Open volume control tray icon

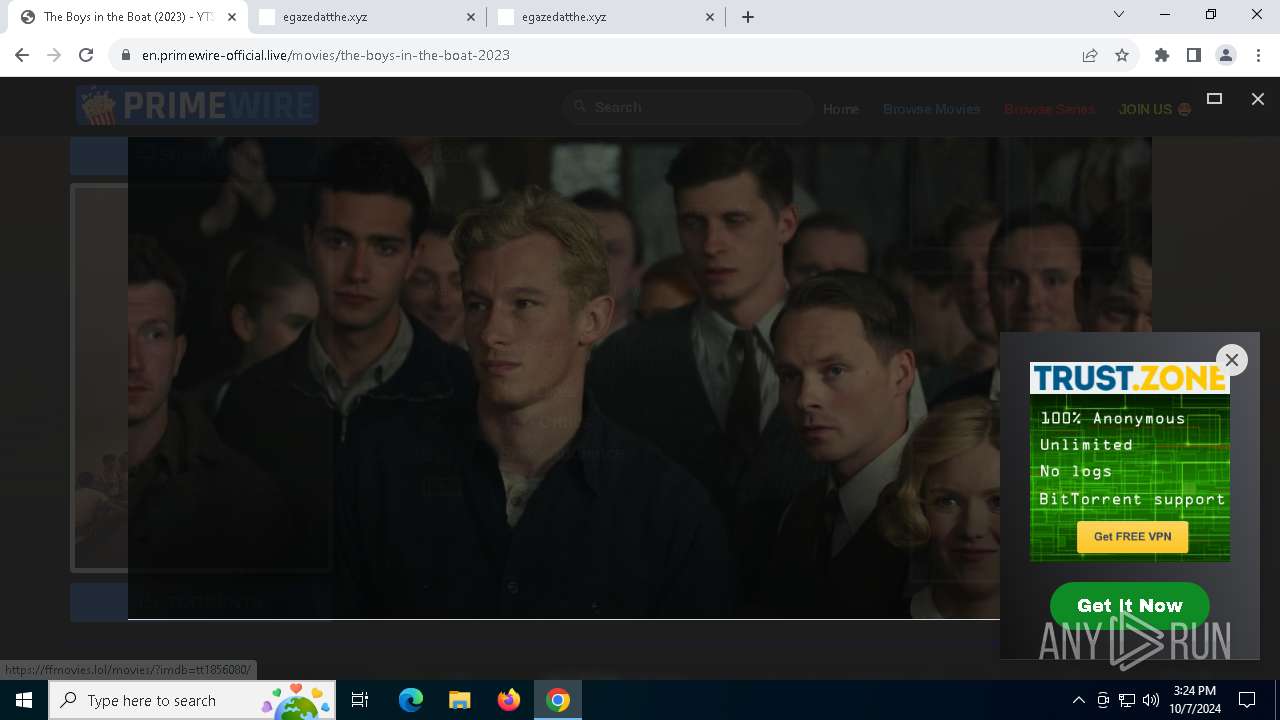1151,700
